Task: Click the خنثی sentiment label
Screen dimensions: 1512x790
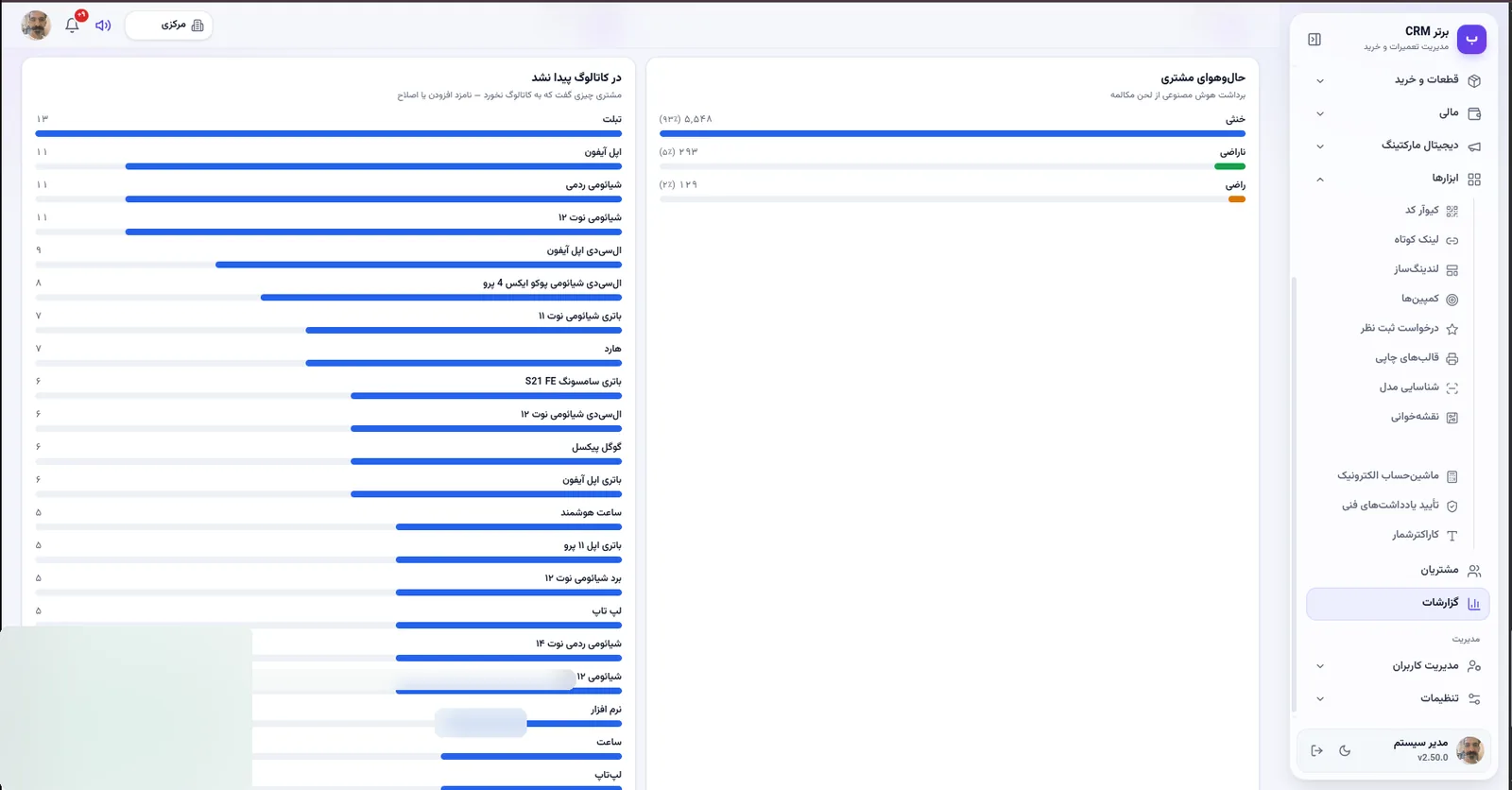Action: tap(1235, 119)
